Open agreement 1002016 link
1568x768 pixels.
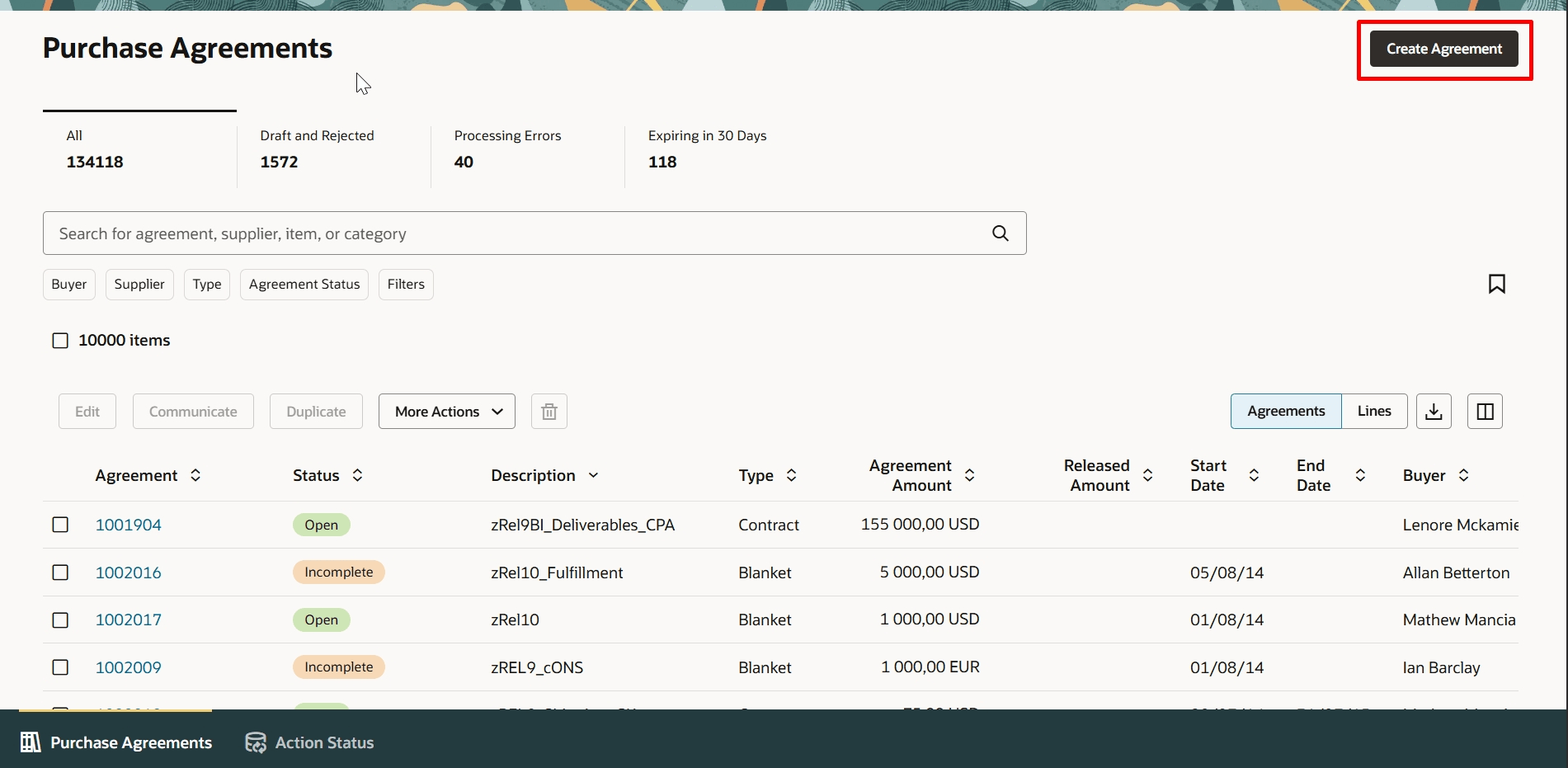128,572
